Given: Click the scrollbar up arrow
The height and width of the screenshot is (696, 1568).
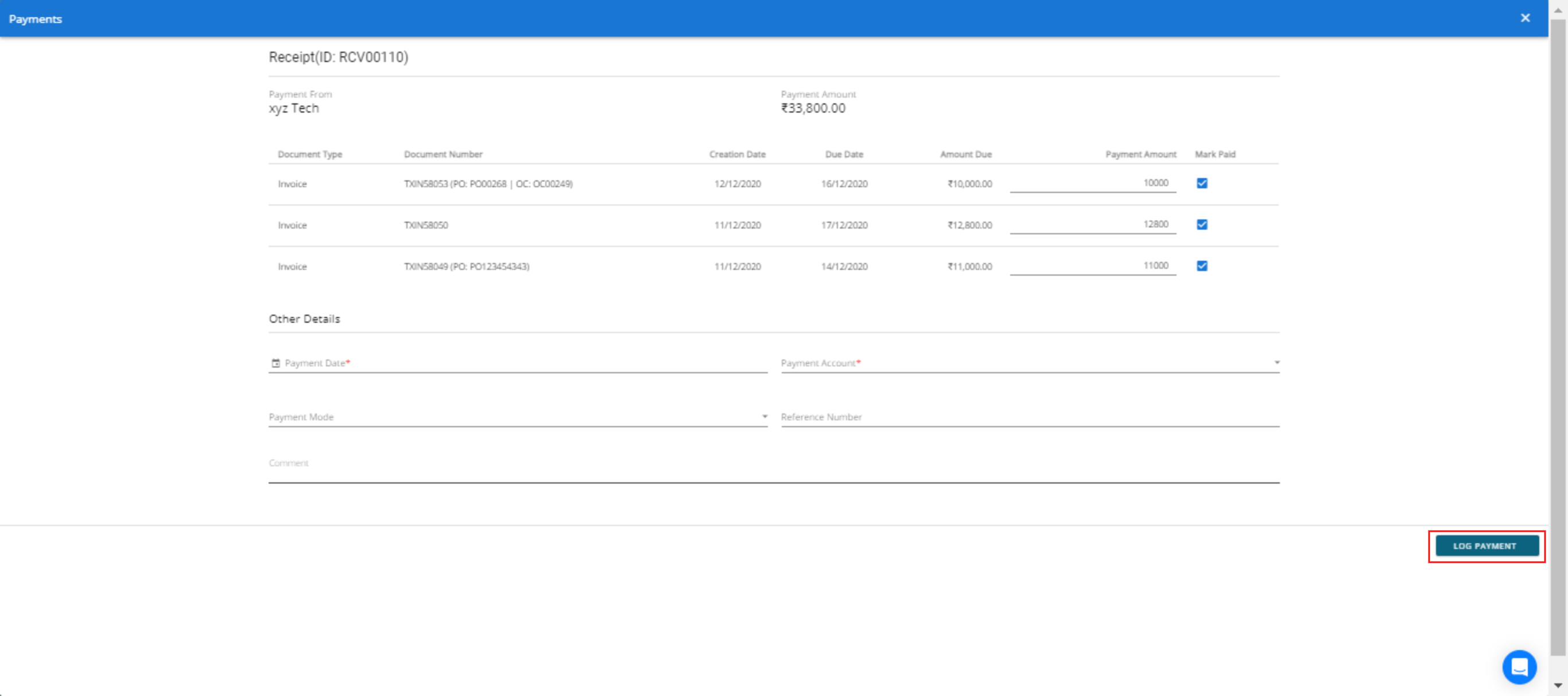Looking at the screenshot, I should pos(1558,10).
